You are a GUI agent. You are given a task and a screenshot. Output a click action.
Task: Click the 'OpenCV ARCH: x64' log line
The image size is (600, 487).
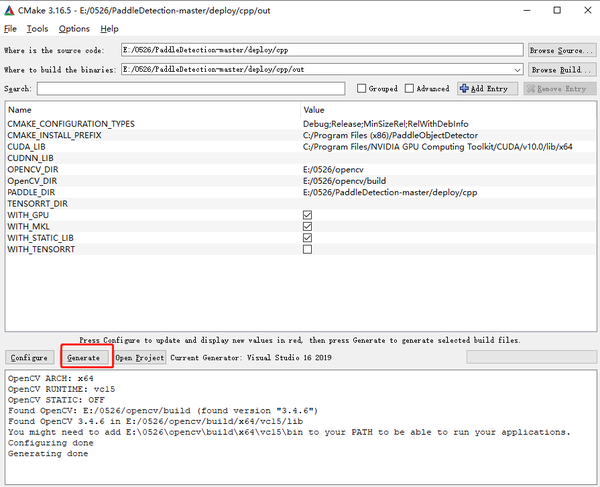(x=51, y=379)
